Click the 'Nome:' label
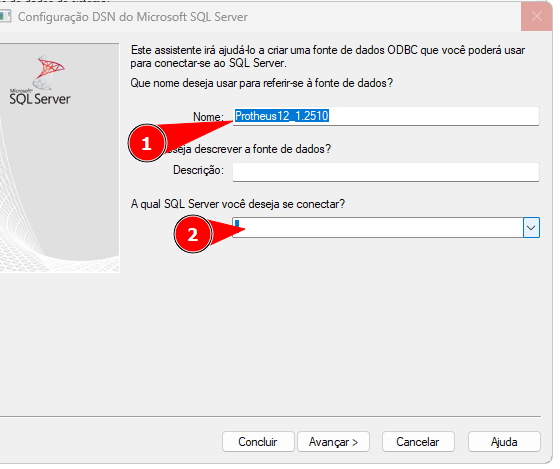The height and width of the screenshot is (469, 560). click(x=208, y=117)
